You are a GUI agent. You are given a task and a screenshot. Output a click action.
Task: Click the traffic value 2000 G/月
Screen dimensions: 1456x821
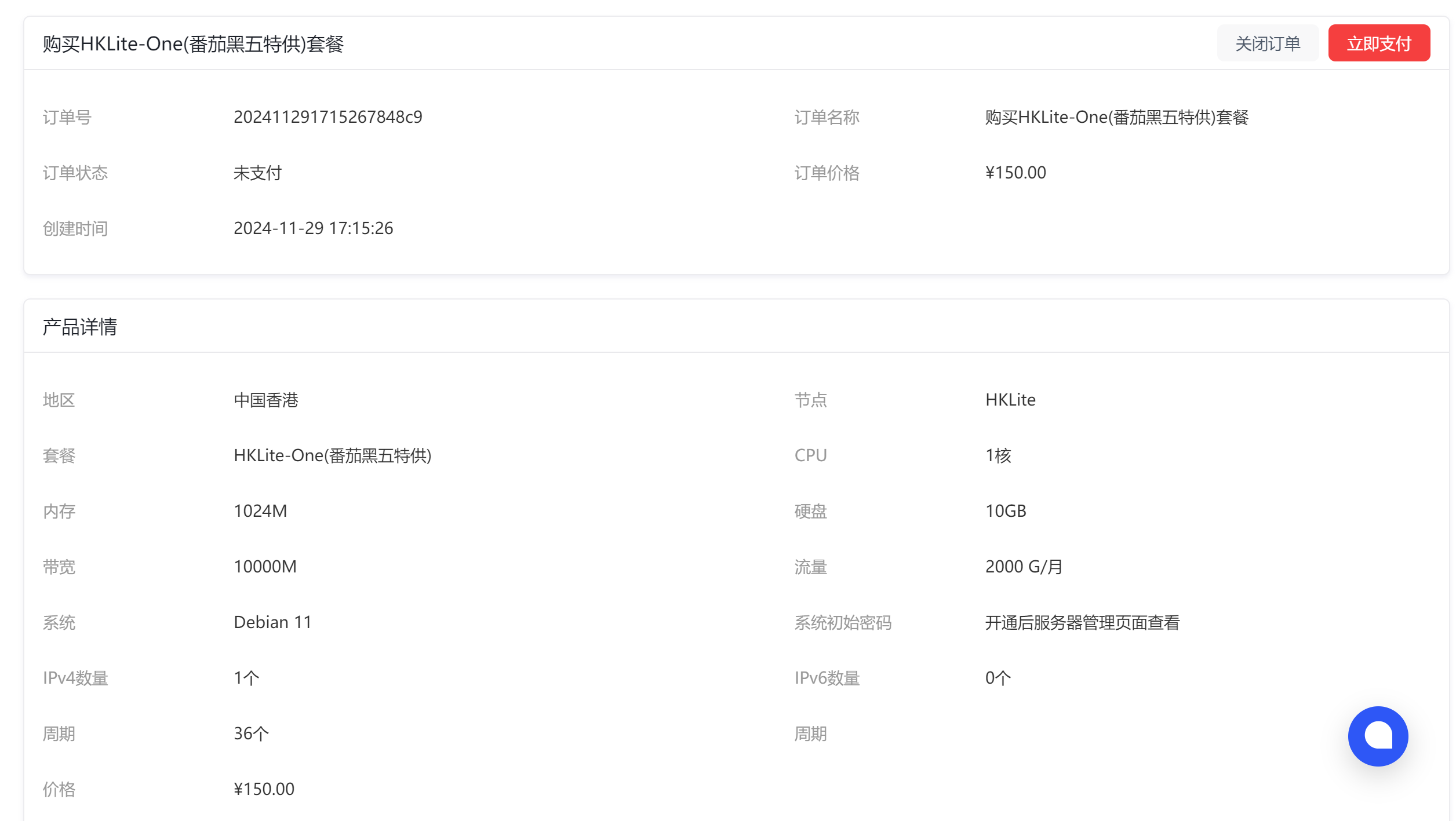pos(1024,567)
